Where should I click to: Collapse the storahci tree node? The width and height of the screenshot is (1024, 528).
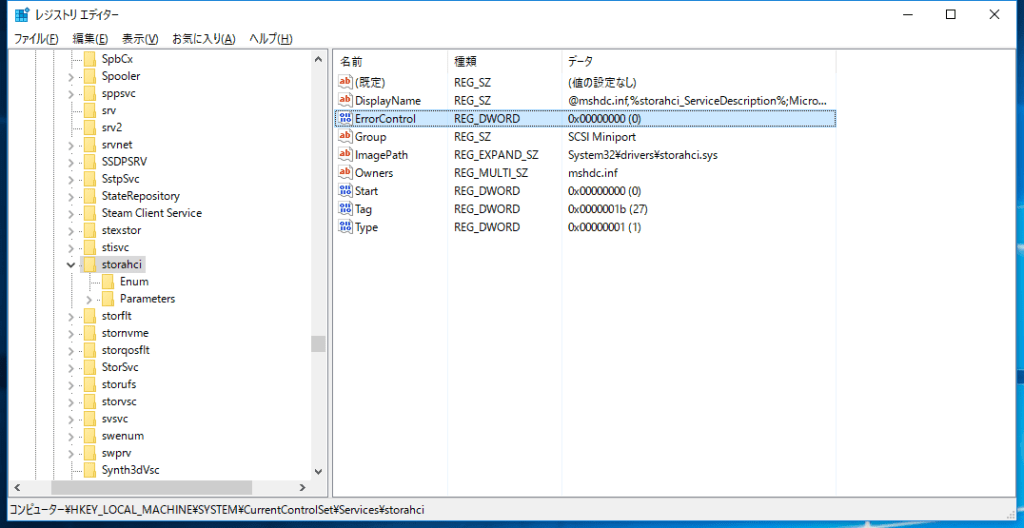[x=71, y=264]
